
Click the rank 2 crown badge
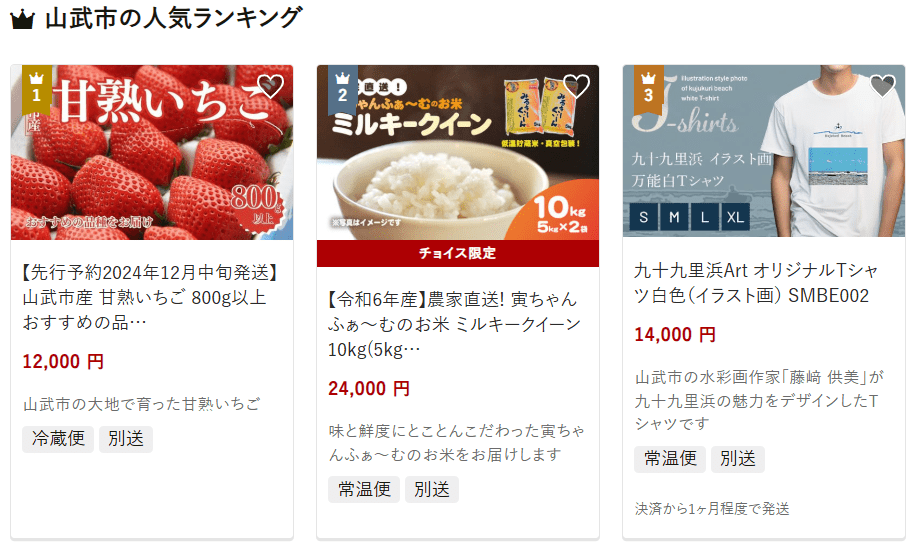[343, 89]
